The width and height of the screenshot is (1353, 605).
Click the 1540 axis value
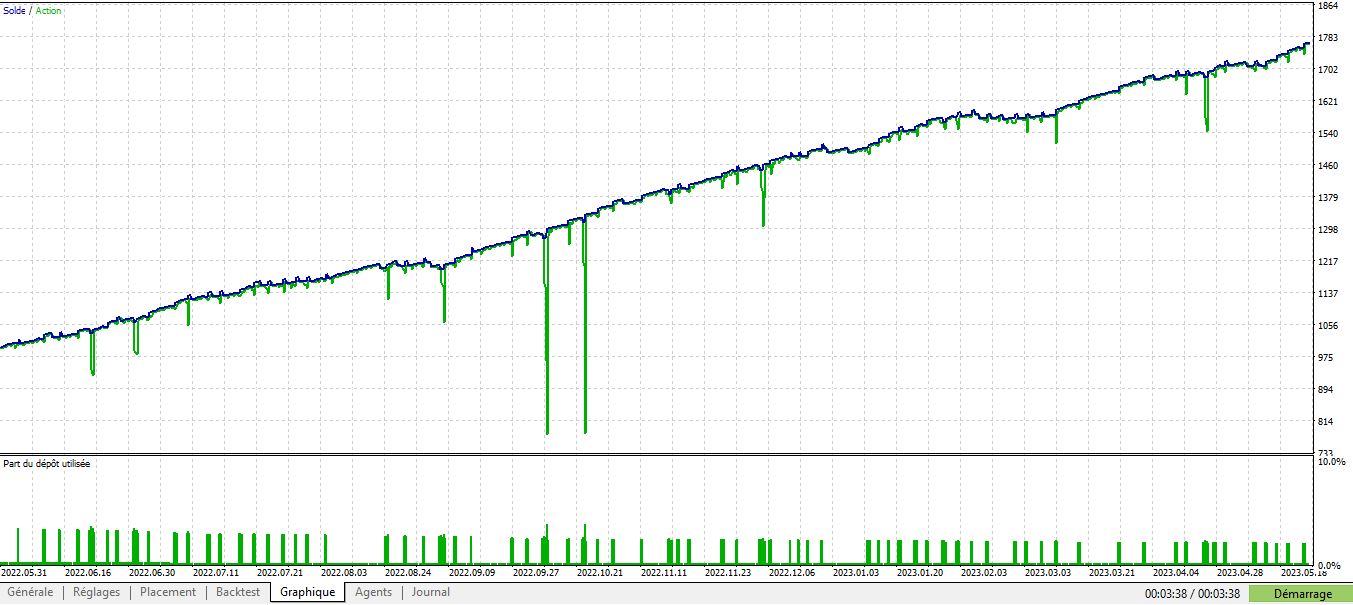point(1329,134)
